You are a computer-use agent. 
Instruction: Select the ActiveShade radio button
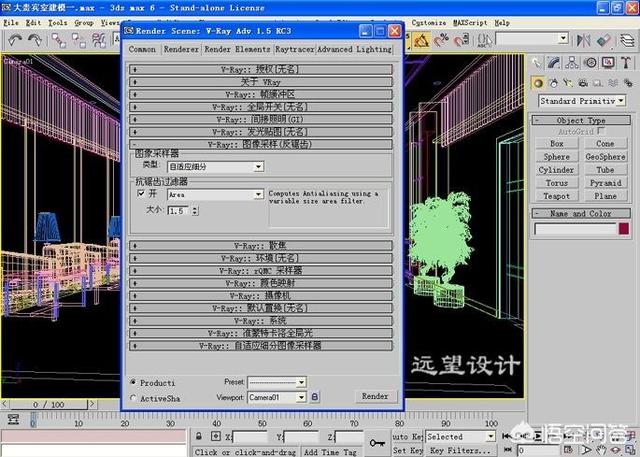coord(133,398)
